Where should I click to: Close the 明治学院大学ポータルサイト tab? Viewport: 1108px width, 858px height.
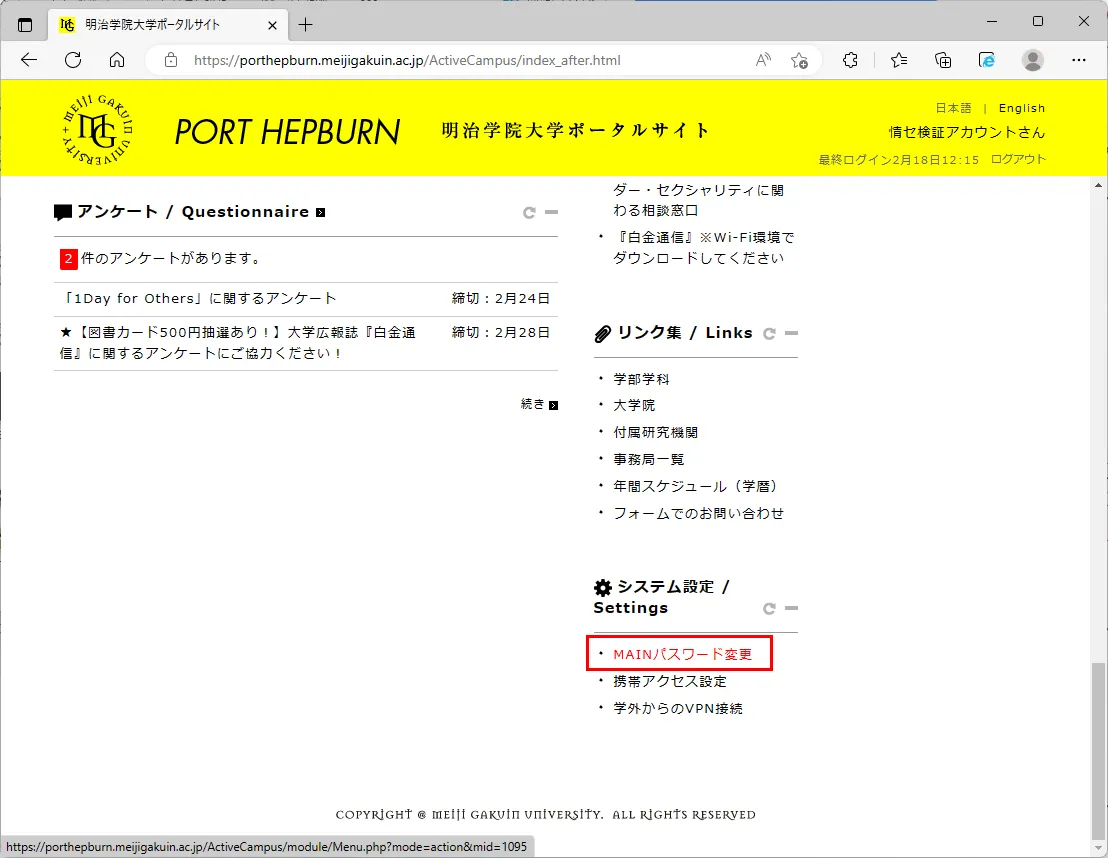[273, 25]
